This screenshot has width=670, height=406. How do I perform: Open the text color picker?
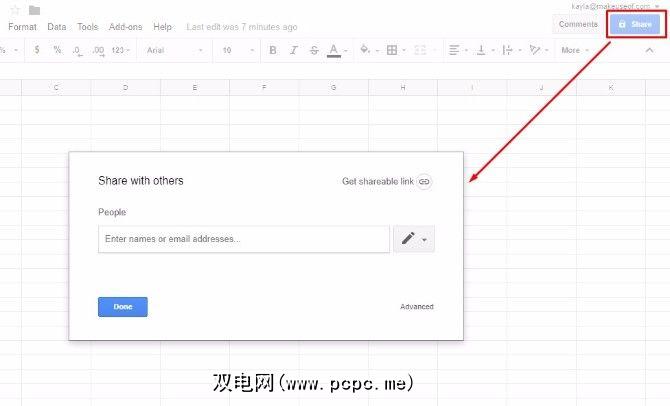[x=334, y=50]
